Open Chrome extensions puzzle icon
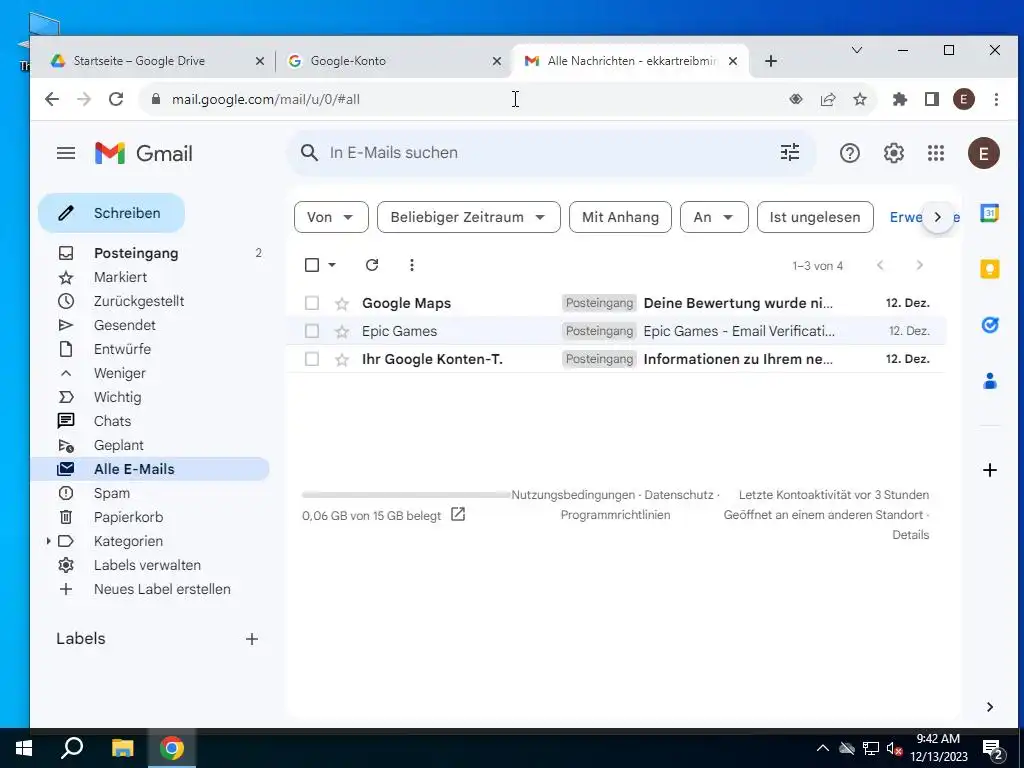The height and width of the screenshot is (768, 1024). (899, 99)
